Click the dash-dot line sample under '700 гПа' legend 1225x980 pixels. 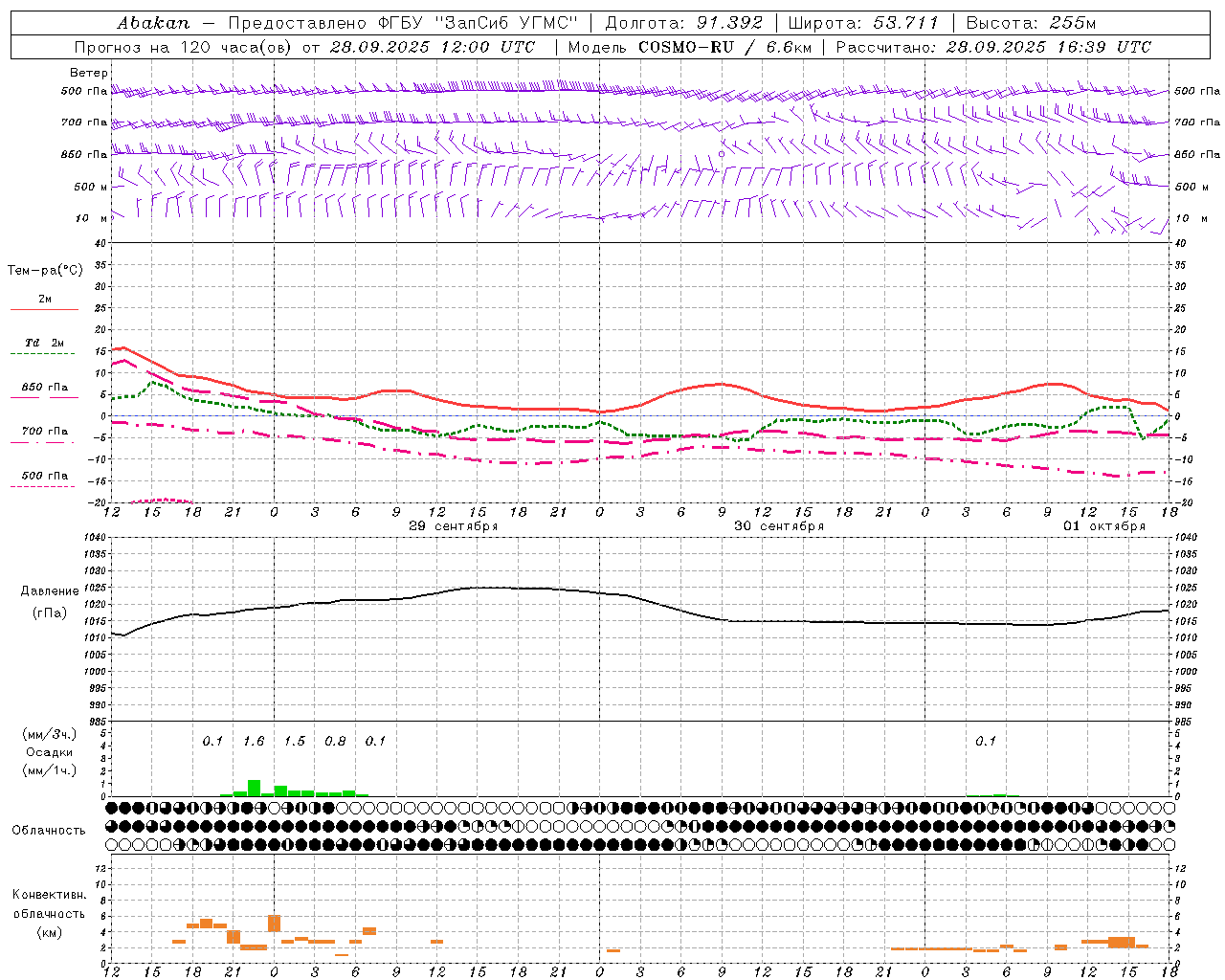(44, 443)
